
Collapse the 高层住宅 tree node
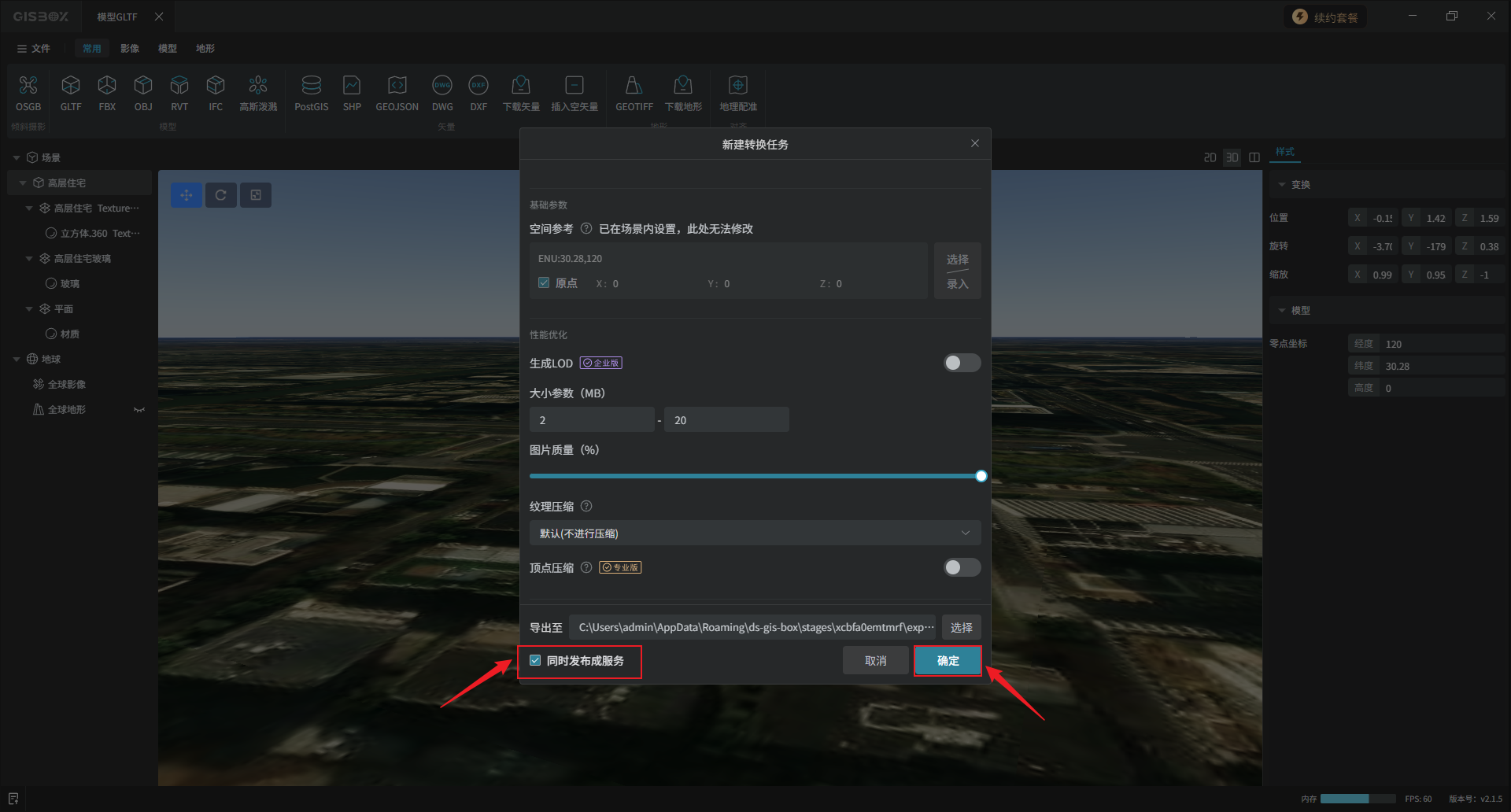(x=23, y=183)
